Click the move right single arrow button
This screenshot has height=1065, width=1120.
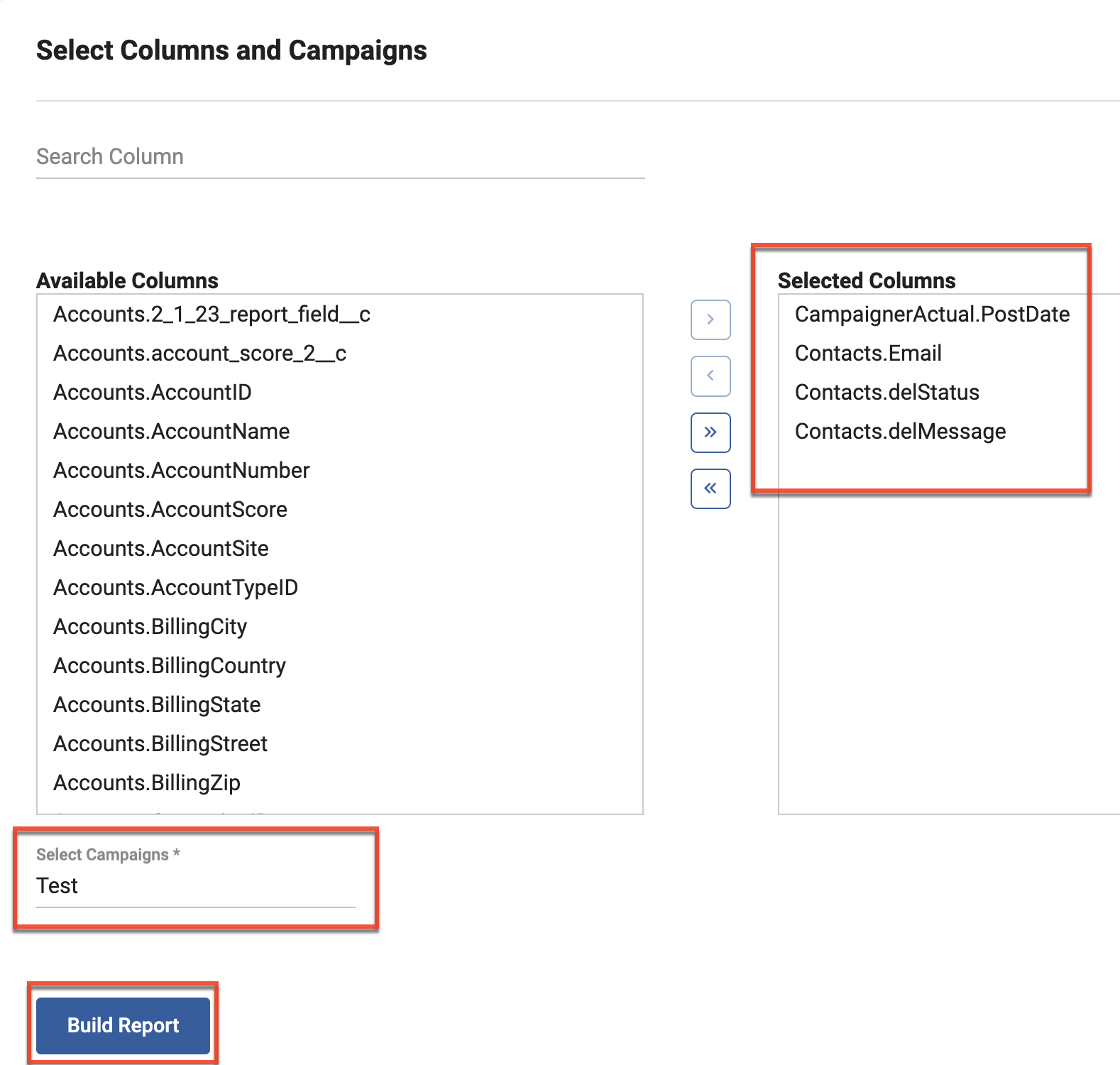click(x=710, y=319)
